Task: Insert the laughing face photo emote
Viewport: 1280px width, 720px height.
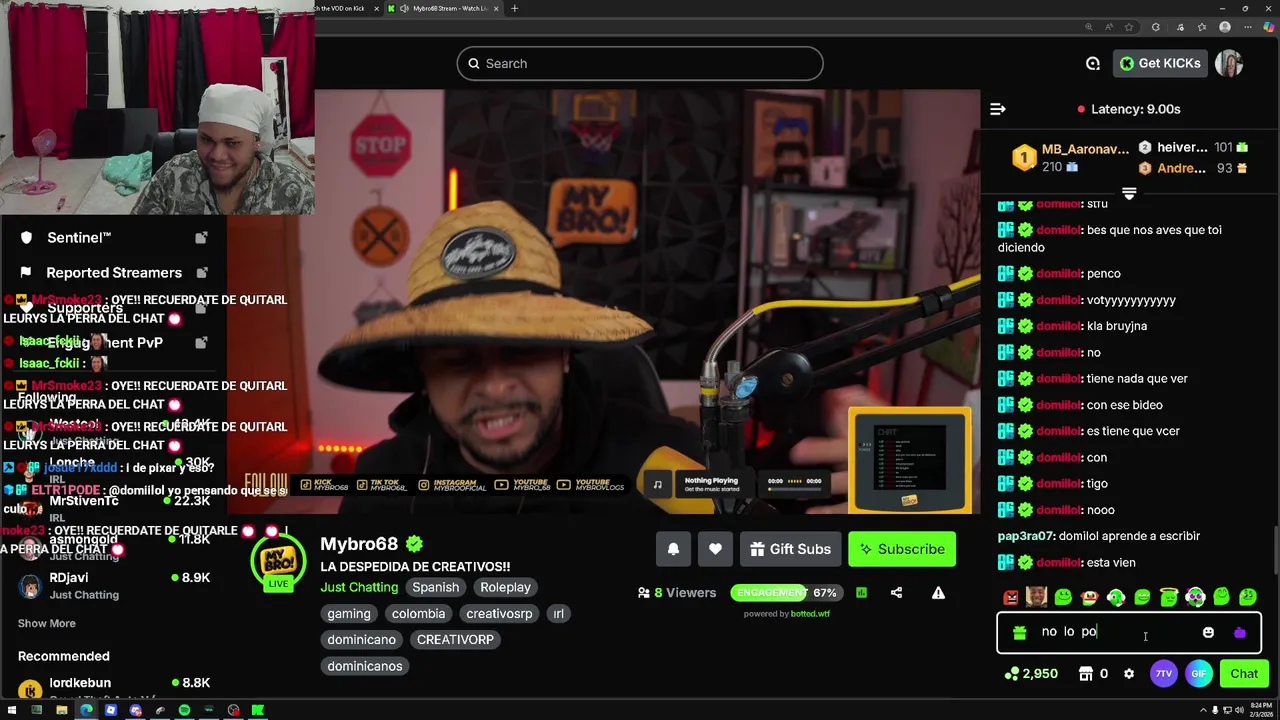Action: coord(1037,597)
